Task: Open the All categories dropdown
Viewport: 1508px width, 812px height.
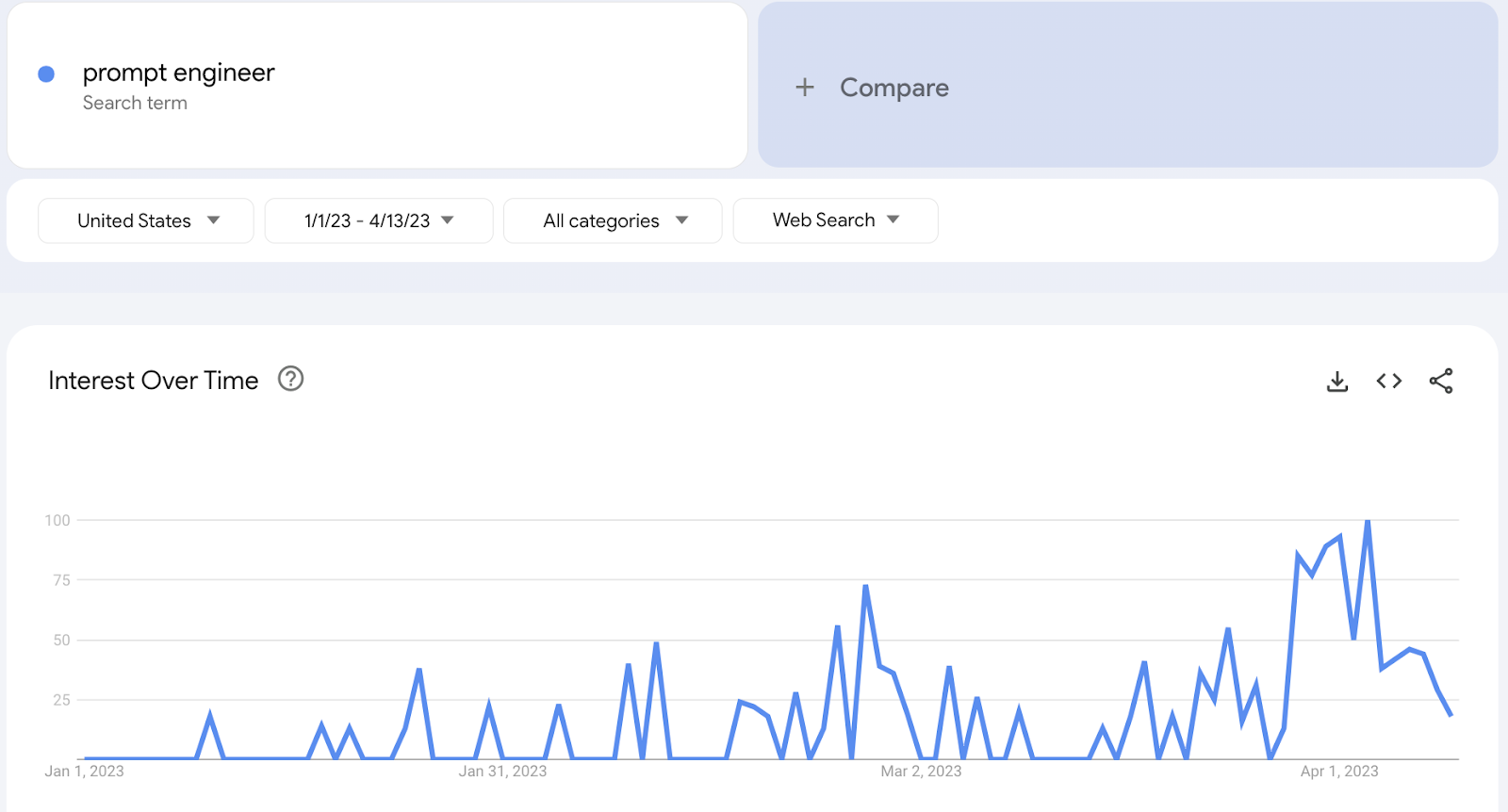Action: [613, 220]
